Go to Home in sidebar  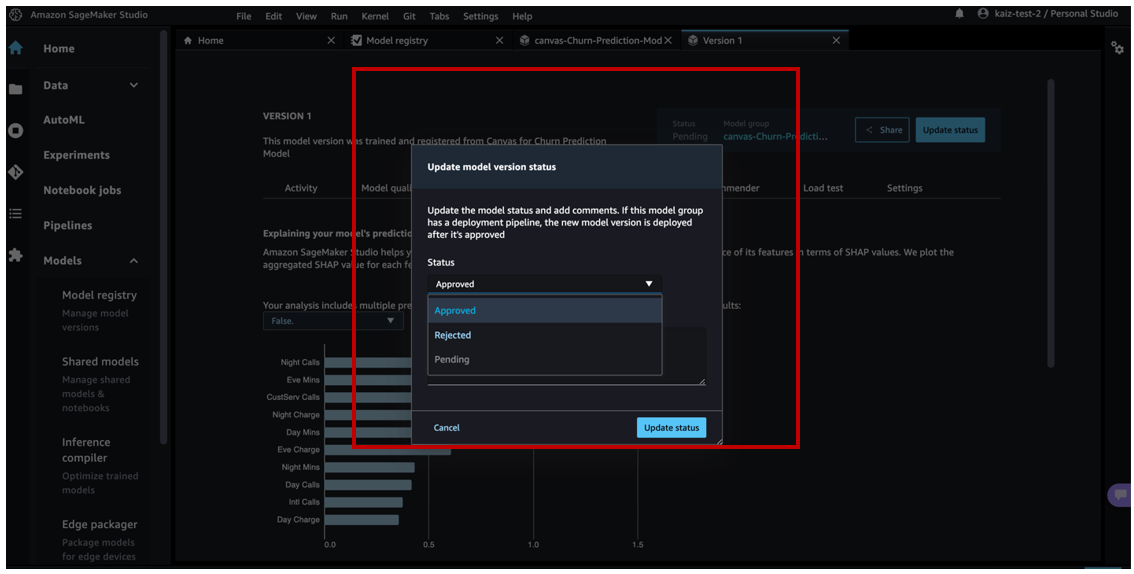pyautogui.click(x=59, y=48)
